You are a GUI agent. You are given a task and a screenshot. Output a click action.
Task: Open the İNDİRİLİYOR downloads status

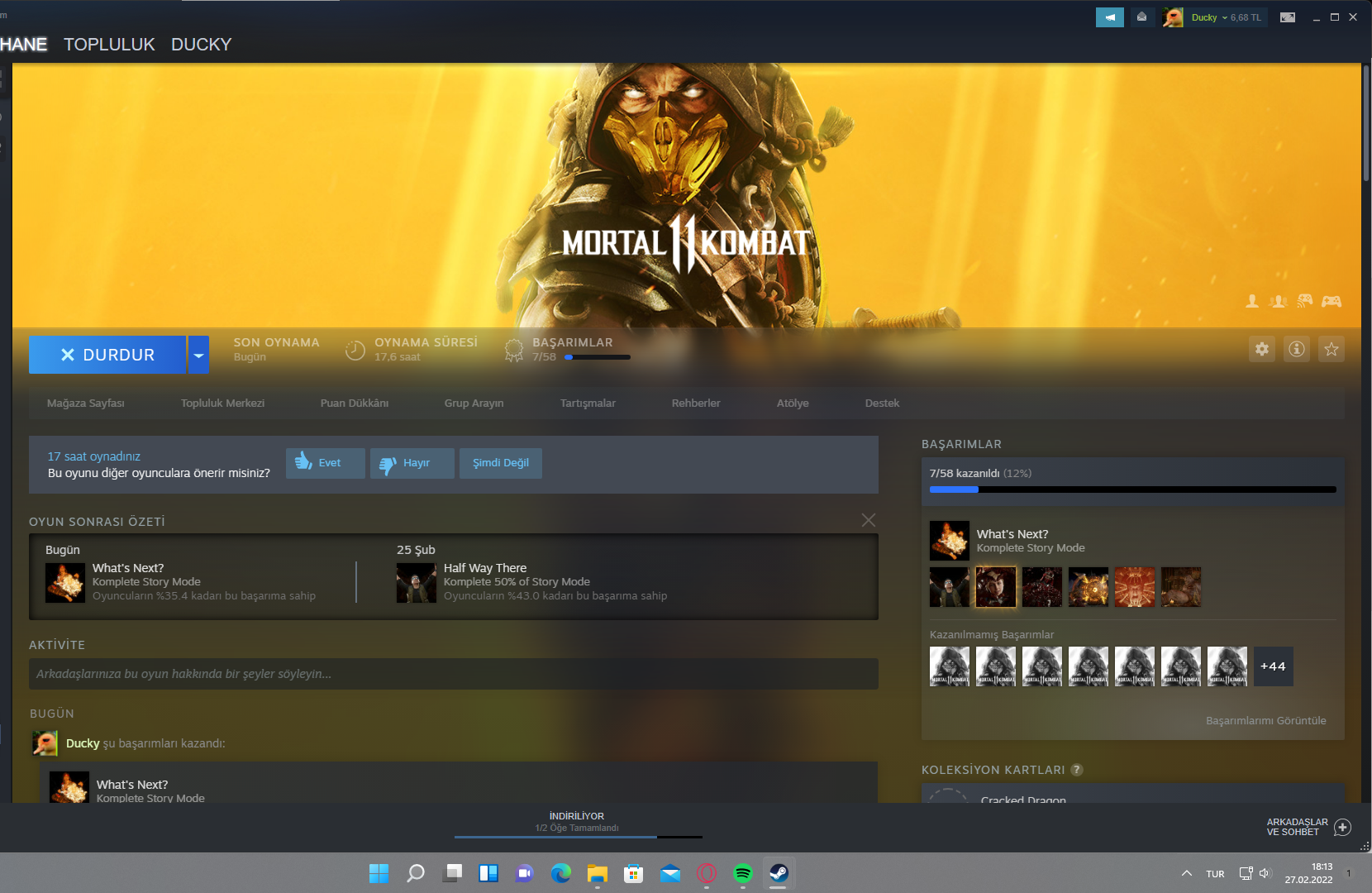(x=577, y=816)
